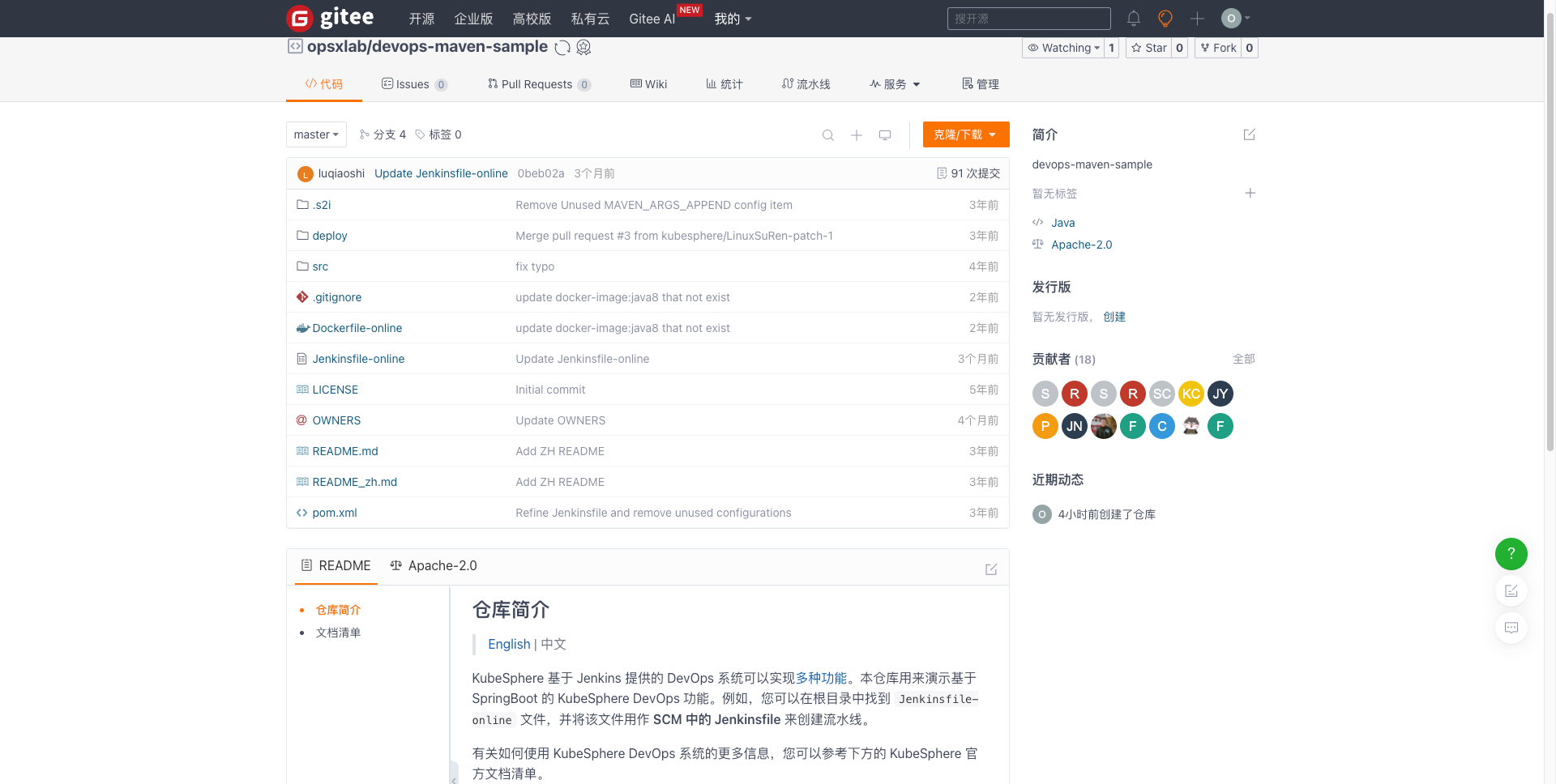Open the src folder

pyautogui.click(x=320, y=266)
